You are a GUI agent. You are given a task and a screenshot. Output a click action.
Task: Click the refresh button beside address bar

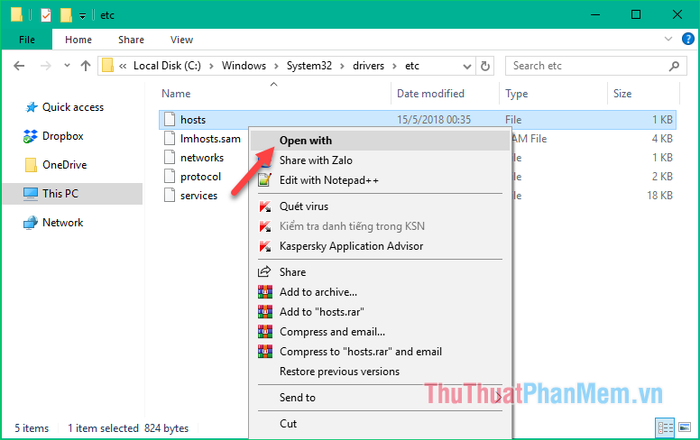[485, 66]
